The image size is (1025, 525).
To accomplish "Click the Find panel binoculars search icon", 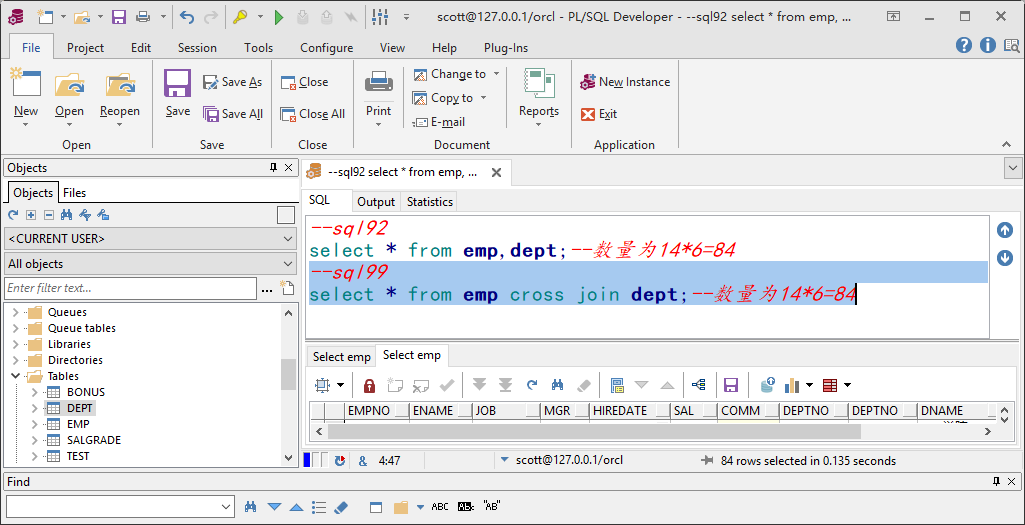I will tap(250, 507).
